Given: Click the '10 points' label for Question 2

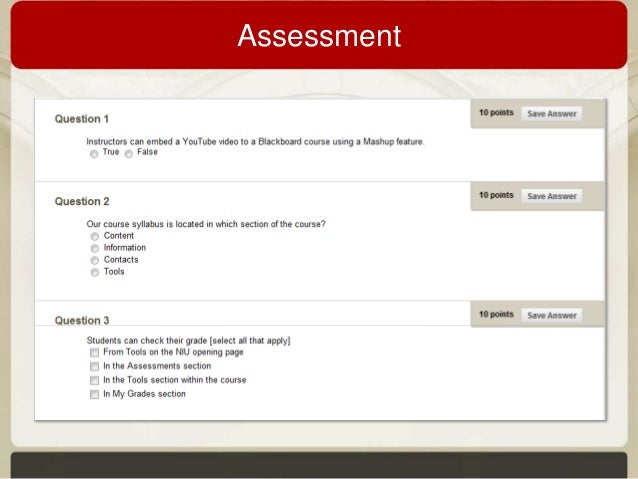Looking at the screenshot, I should click(x=496, y=195).
